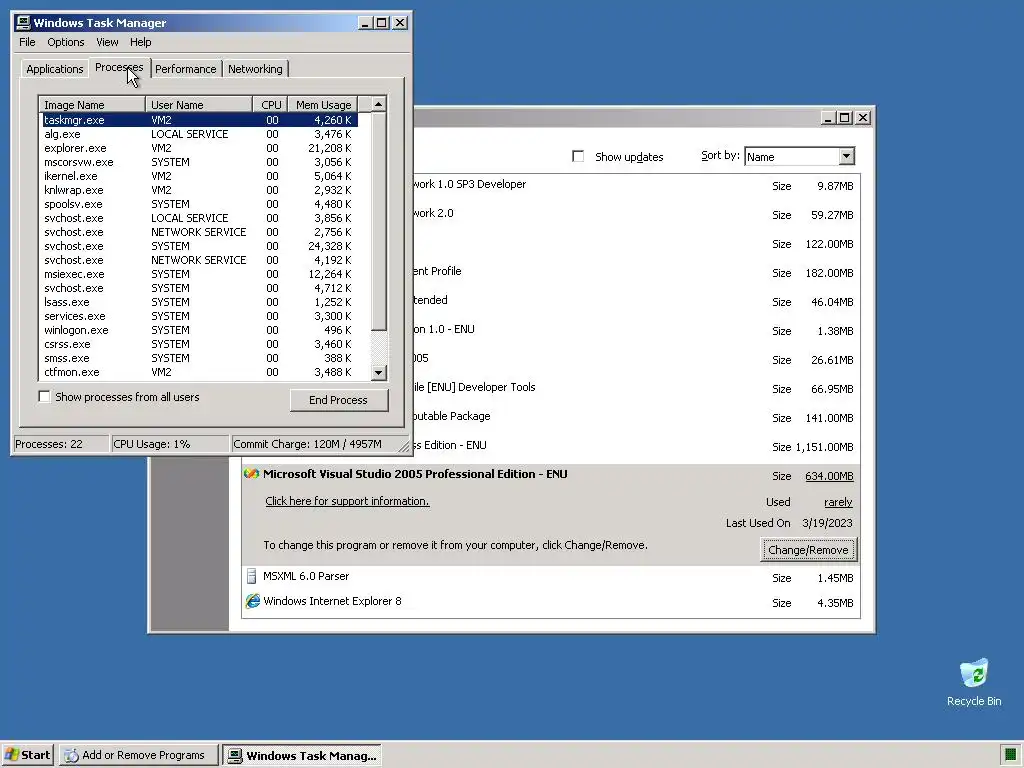The width and height of the screenshot is (1024, 768).
Task: Select the Processes tab
Action: [x=119, y=67]
